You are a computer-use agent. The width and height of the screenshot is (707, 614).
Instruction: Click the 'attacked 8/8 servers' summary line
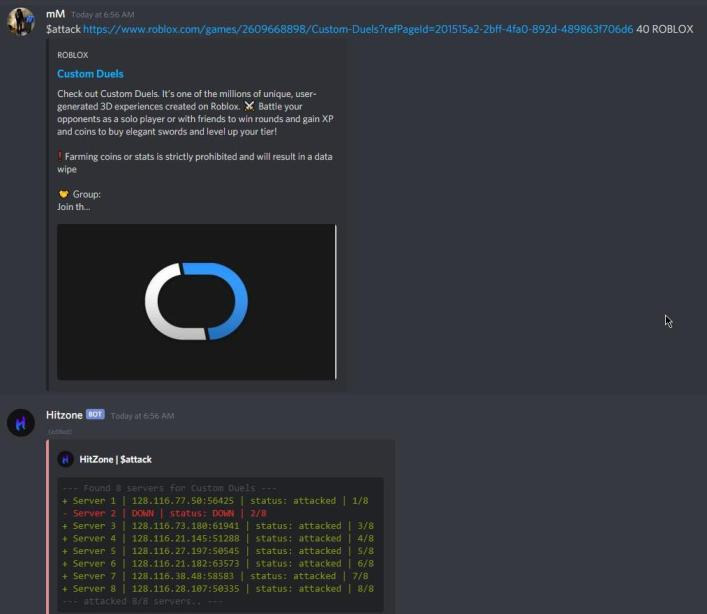[142, 601]
